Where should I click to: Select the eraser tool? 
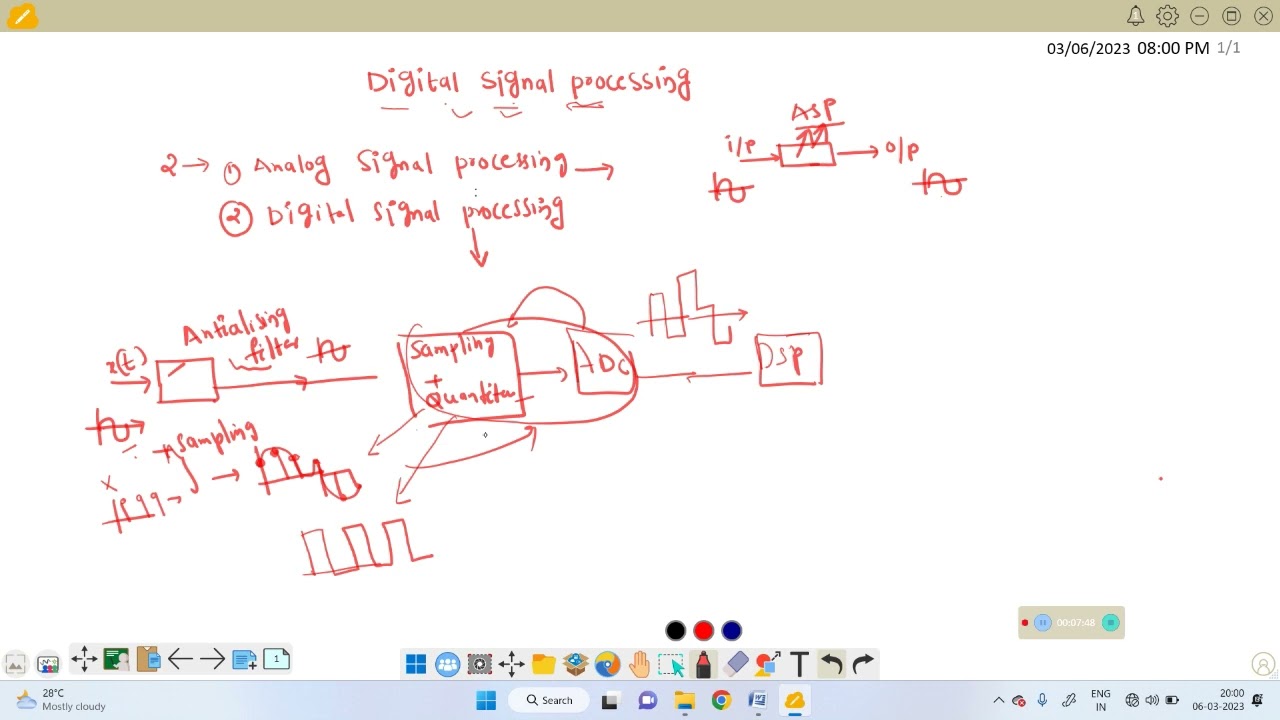[735, 664]
